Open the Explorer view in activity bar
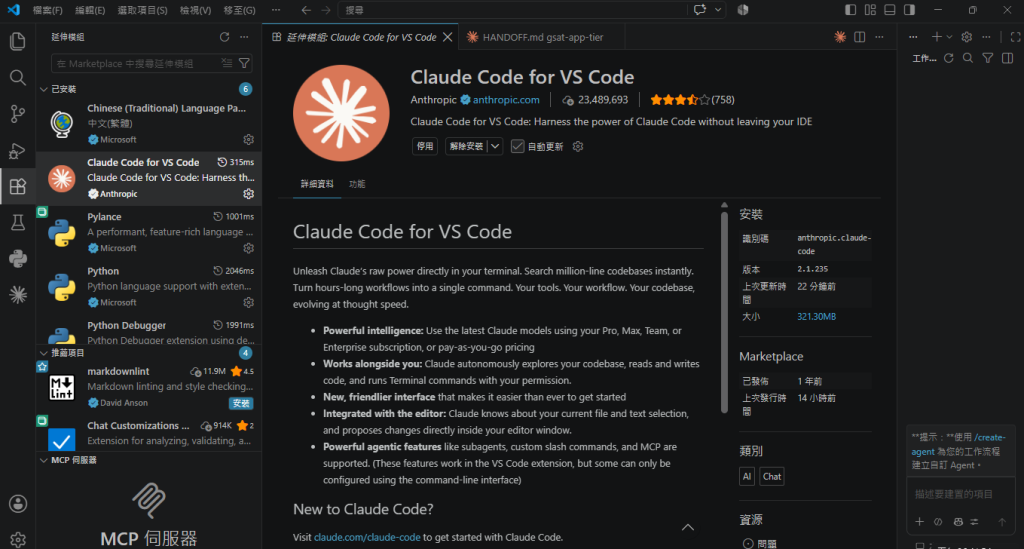Viewport: 1024px width, 549px height. pyautogui.click(x=18, y=41)
